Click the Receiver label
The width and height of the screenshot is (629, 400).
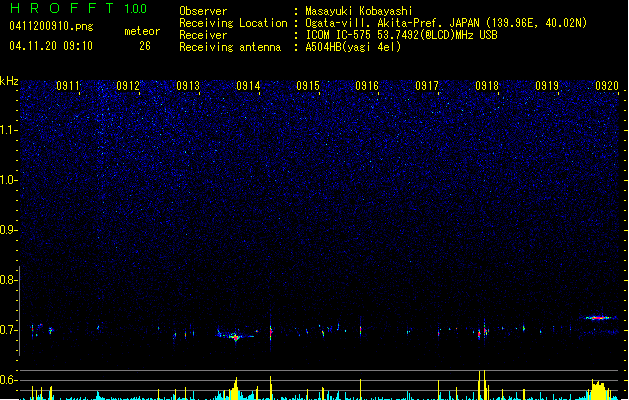(x=203, y=35)
